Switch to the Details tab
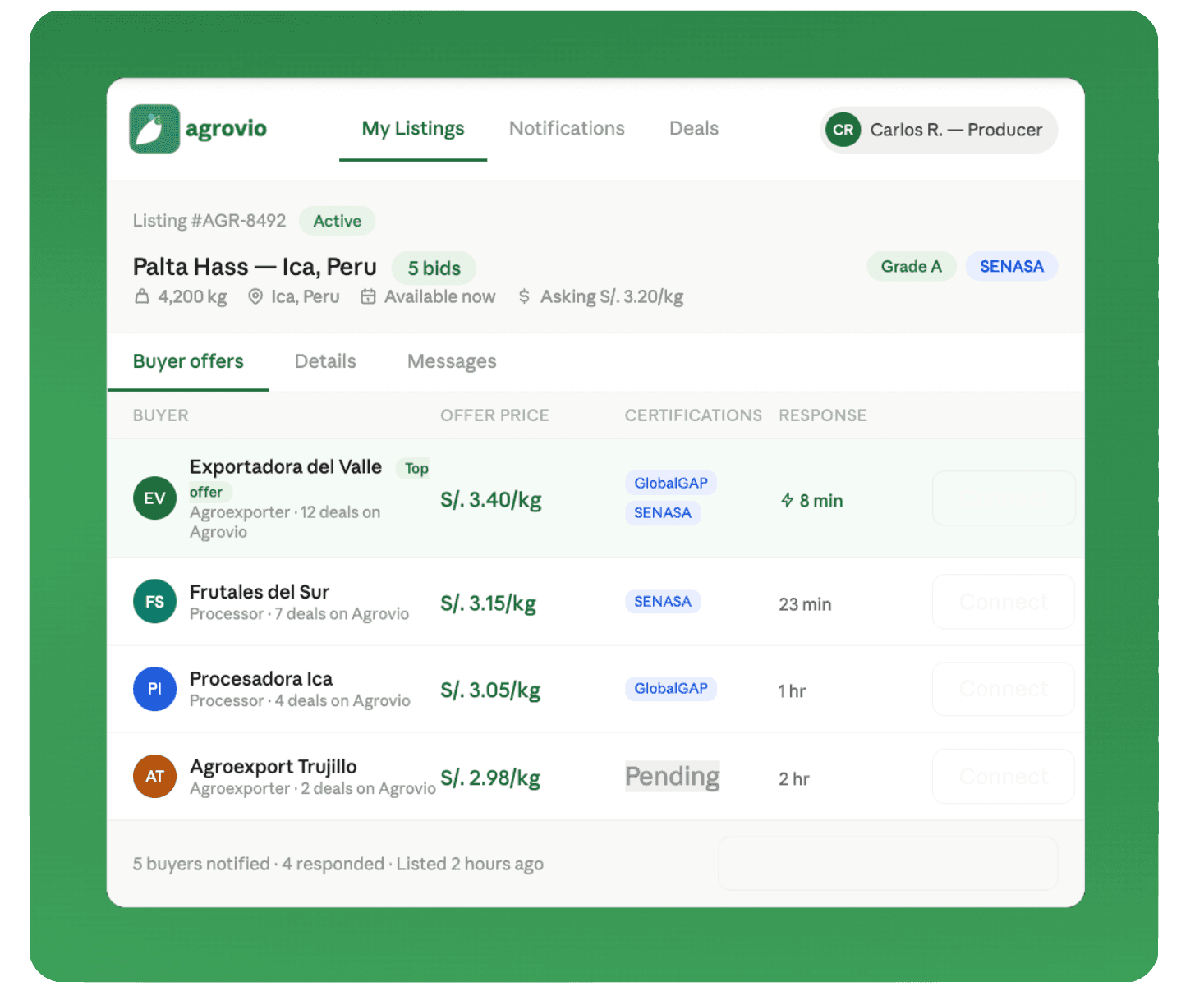This screenshot has height=1000, width=1204. coord(325,362)
